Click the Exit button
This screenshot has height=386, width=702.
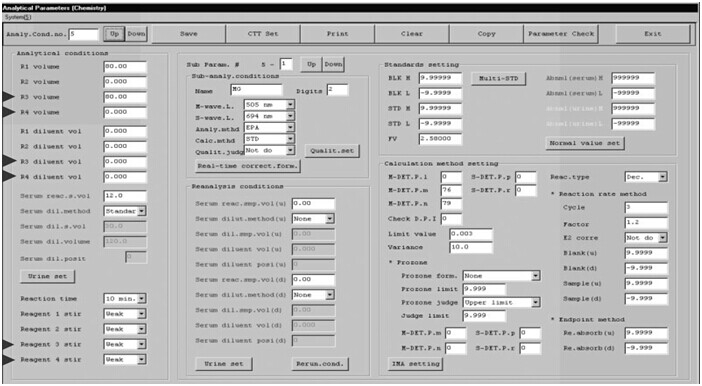(x=653, y=34)
